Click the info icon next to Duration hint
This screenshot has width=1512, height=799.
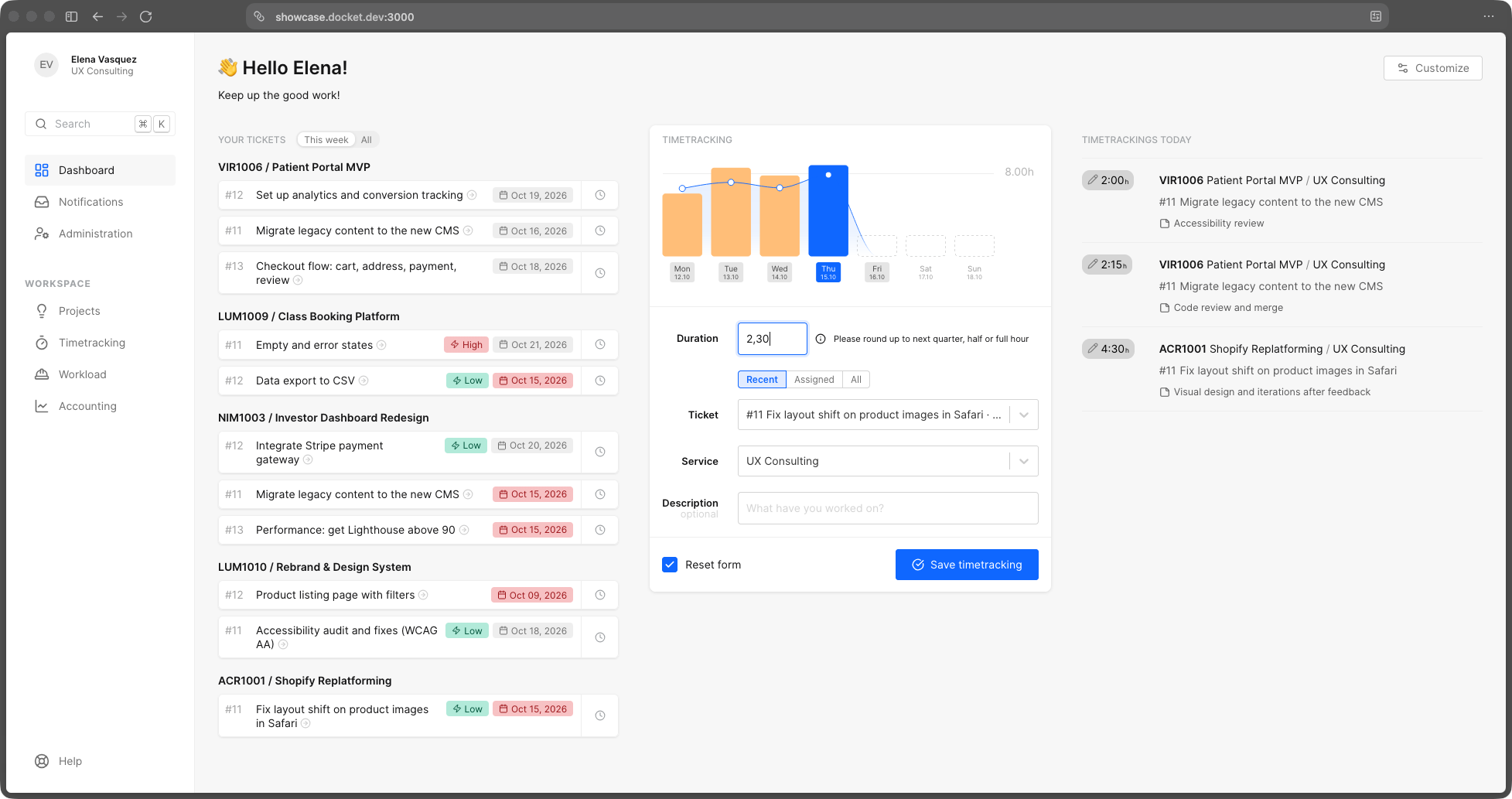click(x=821, y=339)
